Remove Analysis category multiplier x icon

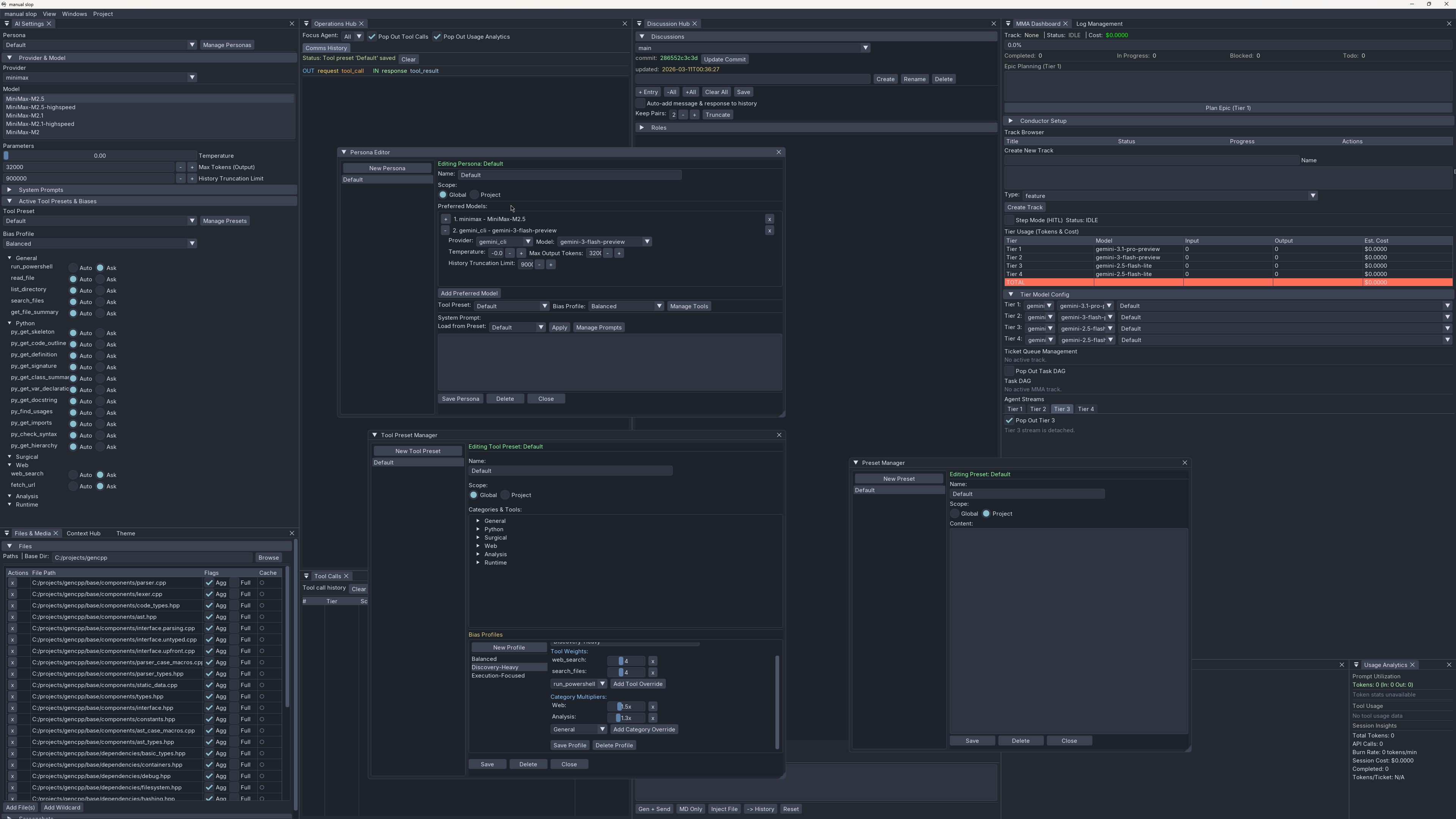pos(652,718)
